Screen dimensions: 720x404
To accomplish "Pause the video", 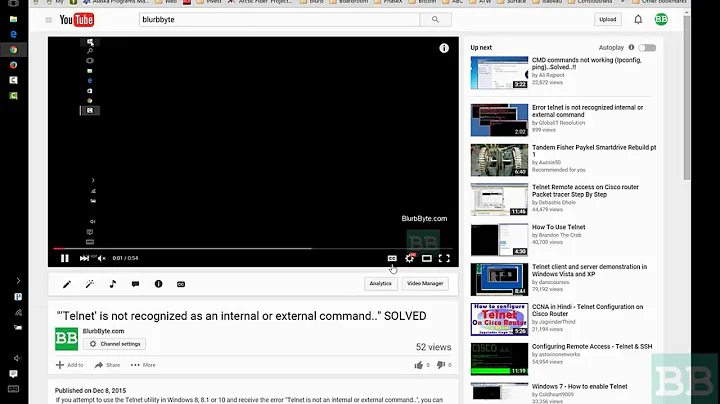I will (x=65, y=258).
